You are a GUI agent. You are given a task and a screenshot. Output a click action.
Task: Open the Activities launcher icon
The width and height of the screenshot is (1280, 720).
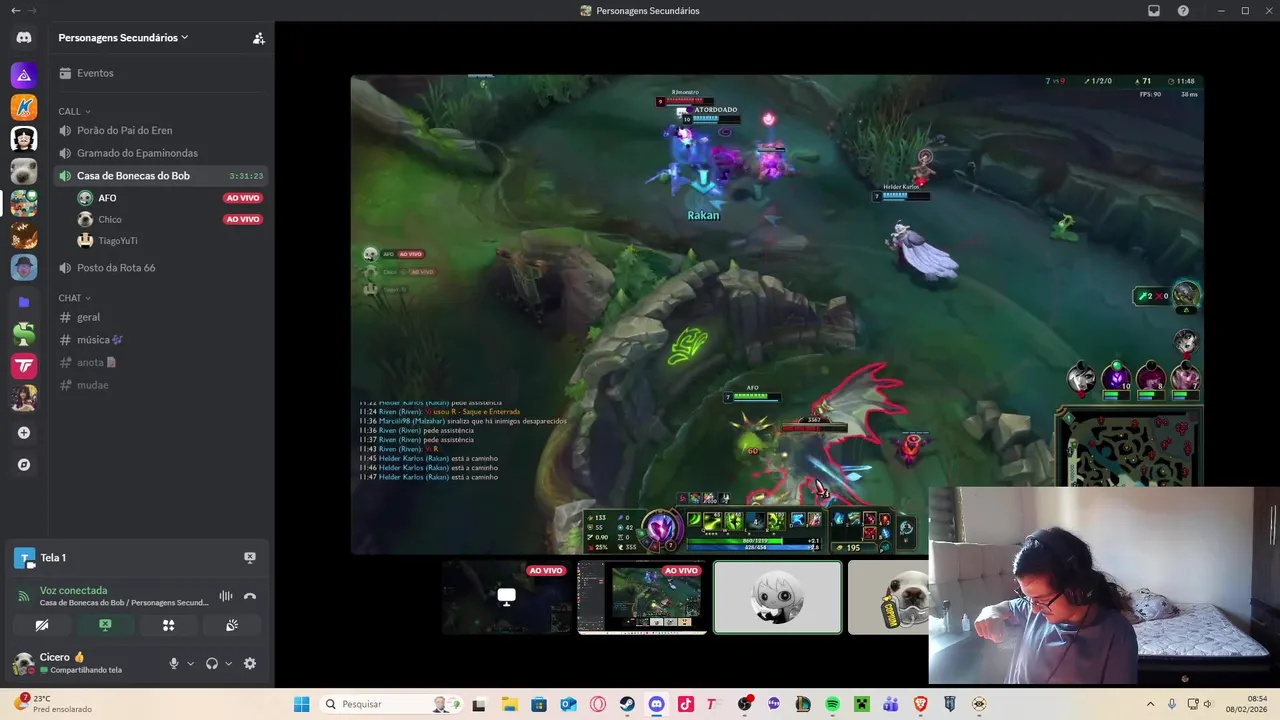tap(168, 625)
